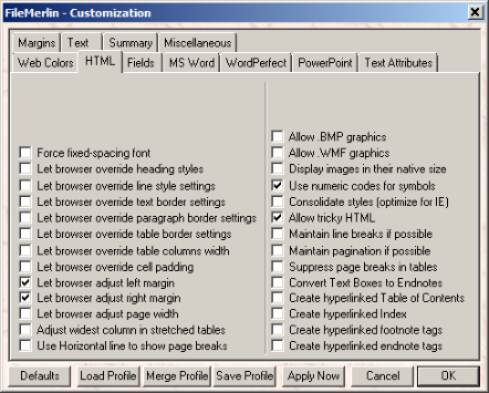Enable Maintain pagination if possible
Image resolution: width=489 pixels, height=393 pixels.
[277, 250]
